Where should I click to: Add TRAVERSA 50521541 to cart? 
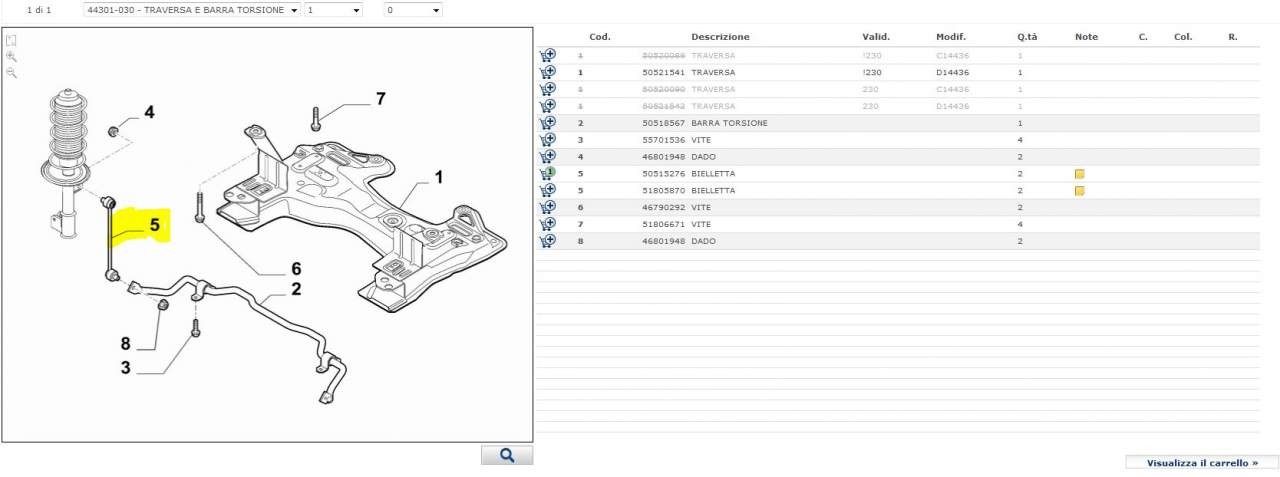tap(547, 72)
